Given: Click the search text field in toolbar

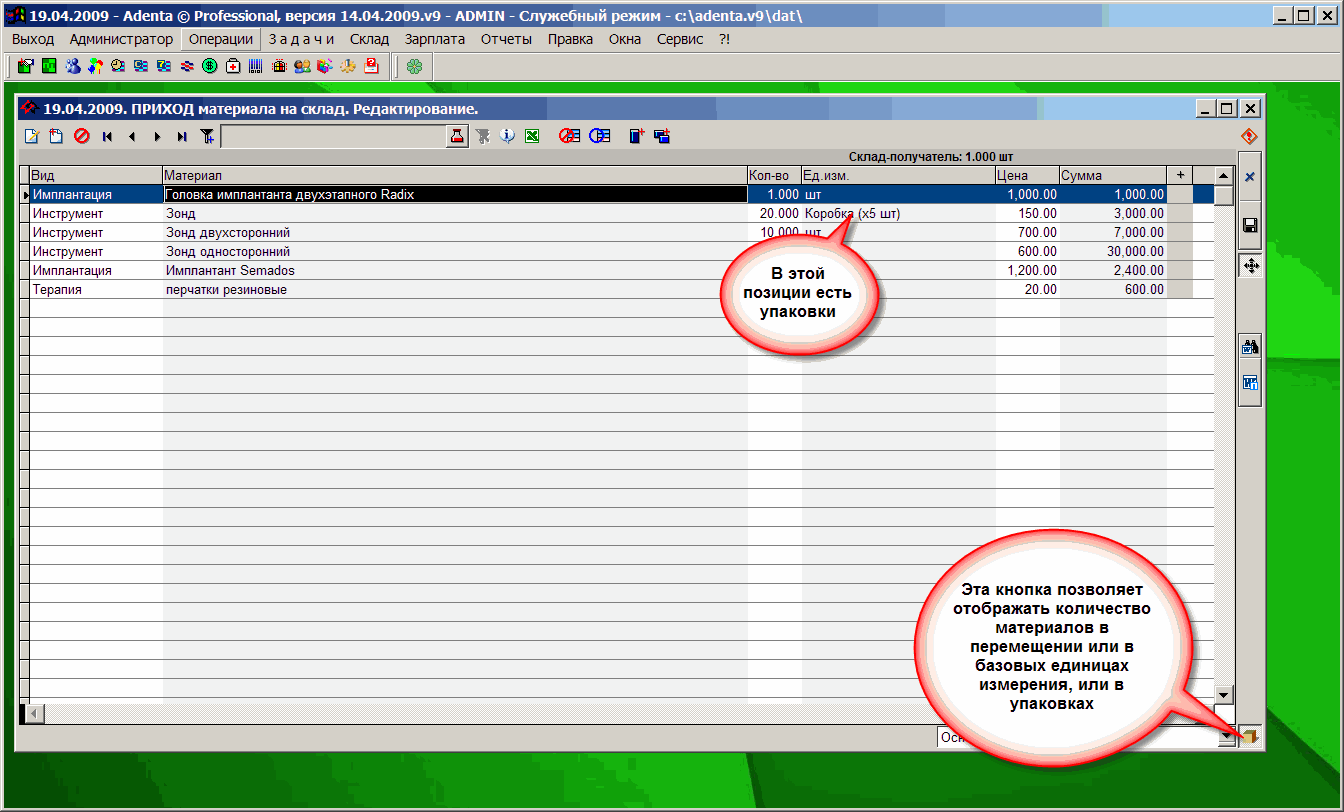Looking at the screenshot, I should (332, 136).
